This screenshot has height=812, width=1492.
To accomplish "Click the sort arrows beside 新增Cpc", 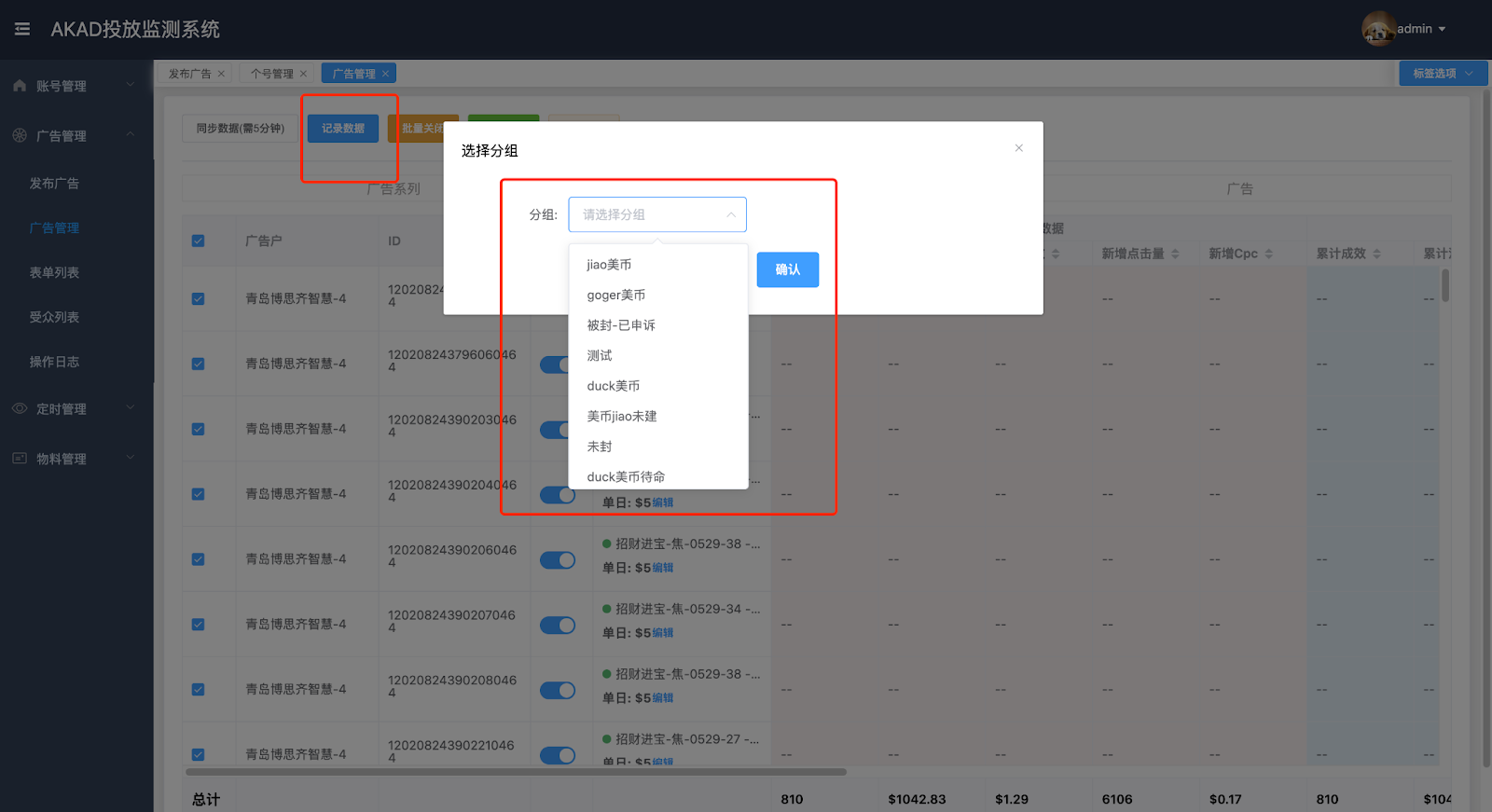I will pyautogui.click(x=1269, y=254).
